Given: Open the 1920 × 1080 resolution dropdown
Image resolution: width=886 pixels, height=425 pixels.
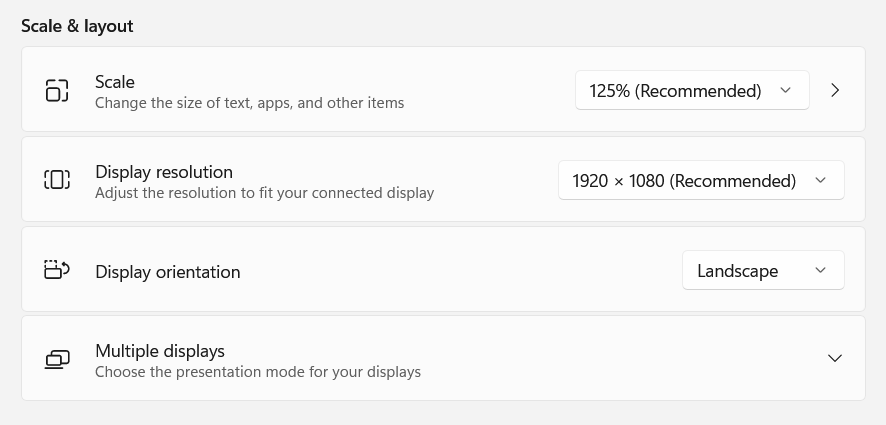Looking at the screenshot, I should pyautogui.click(x=701, y=180).
